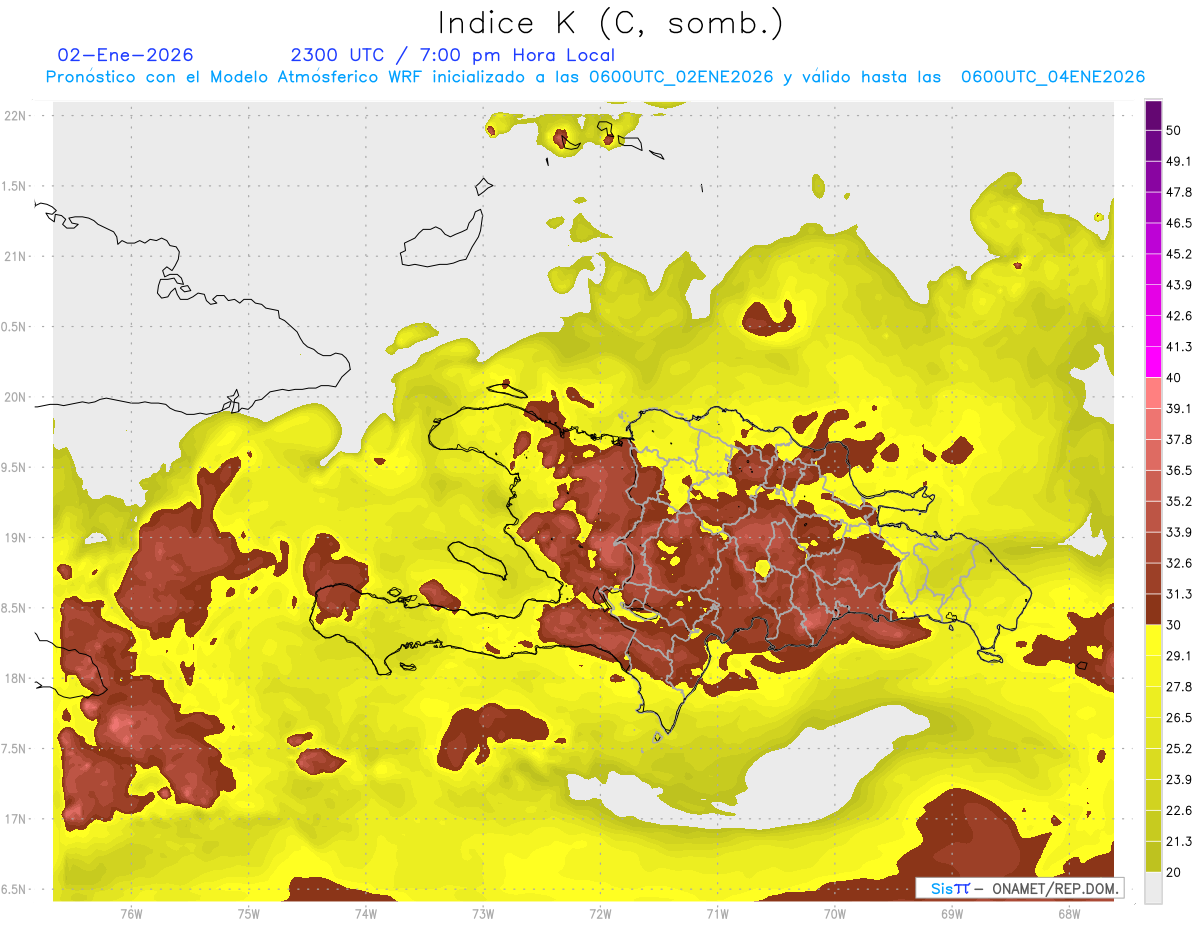Screen dimensions: 1200x927
Task: Click the legend value '49.1'
Action: click(x=1179, y=161)
